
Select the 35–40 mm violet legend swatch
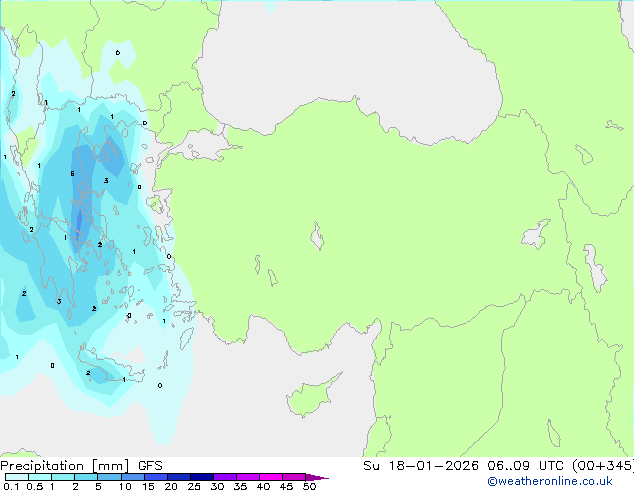click(248, 477)
